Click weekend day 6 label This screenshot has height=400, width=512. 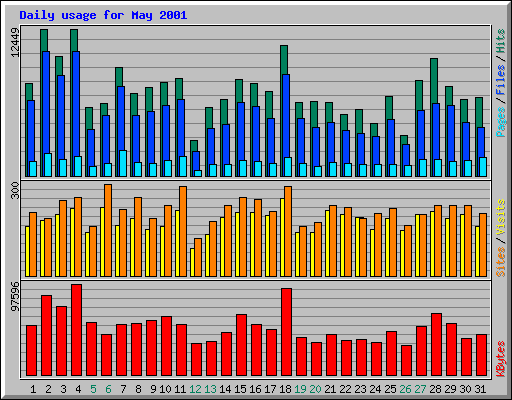click(x=108, y=389)
